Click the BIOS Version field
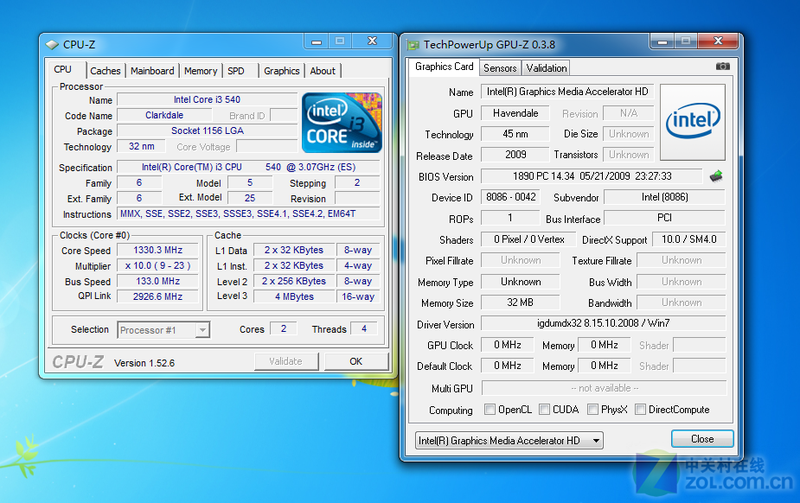The width and height of the screenshot is (800, 503). (x=592, y=177)
